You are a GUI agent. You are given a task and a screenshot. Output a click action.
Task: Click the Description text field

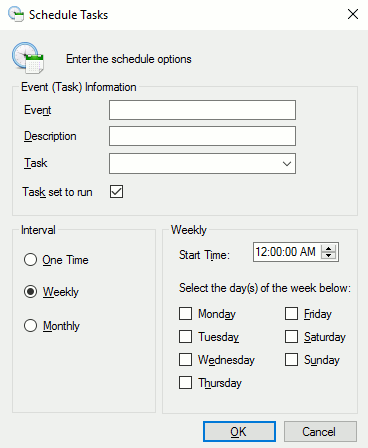(x=202, y=136)
